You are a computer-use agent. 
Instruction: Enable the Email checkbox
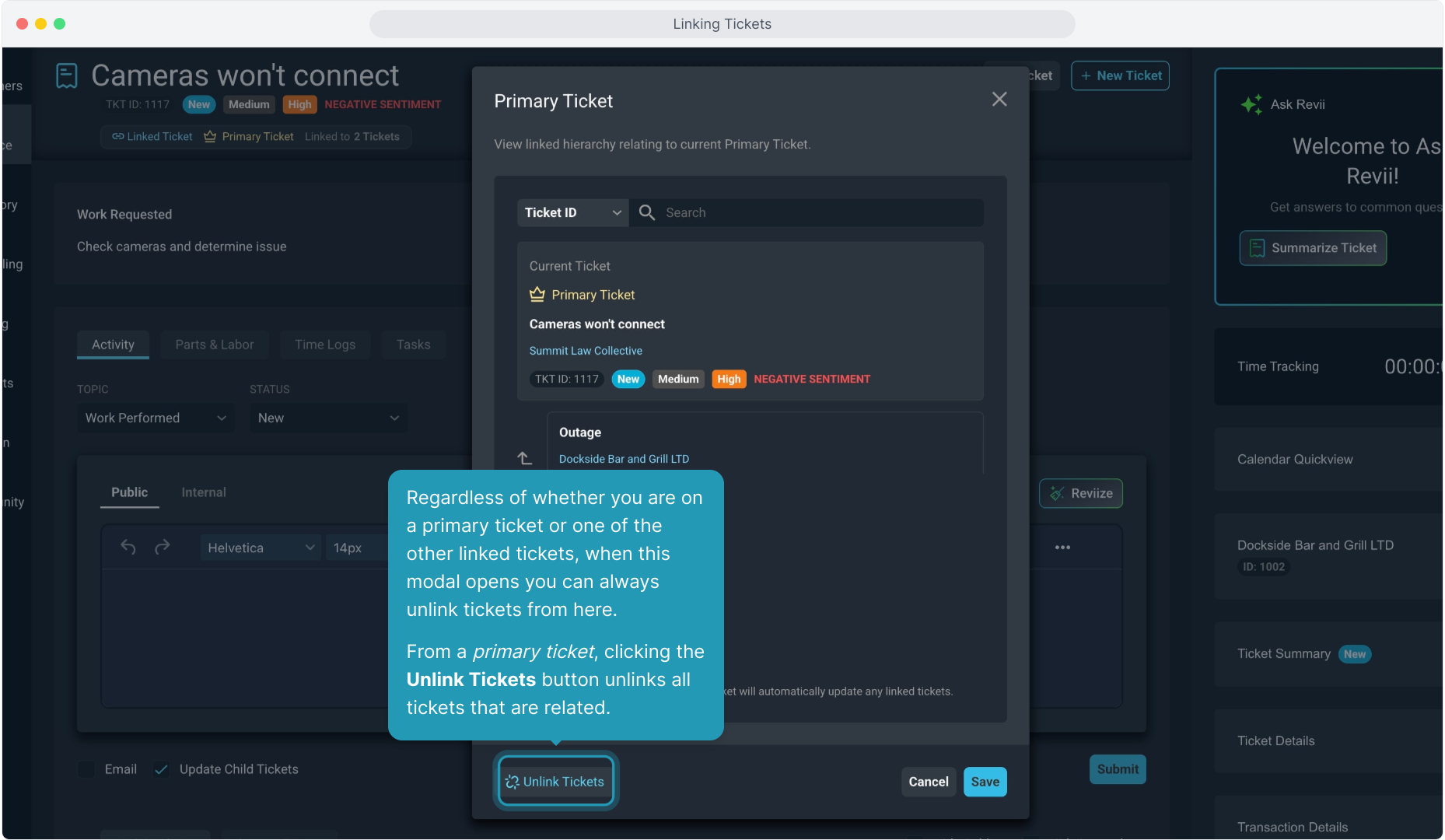(86, 769)
